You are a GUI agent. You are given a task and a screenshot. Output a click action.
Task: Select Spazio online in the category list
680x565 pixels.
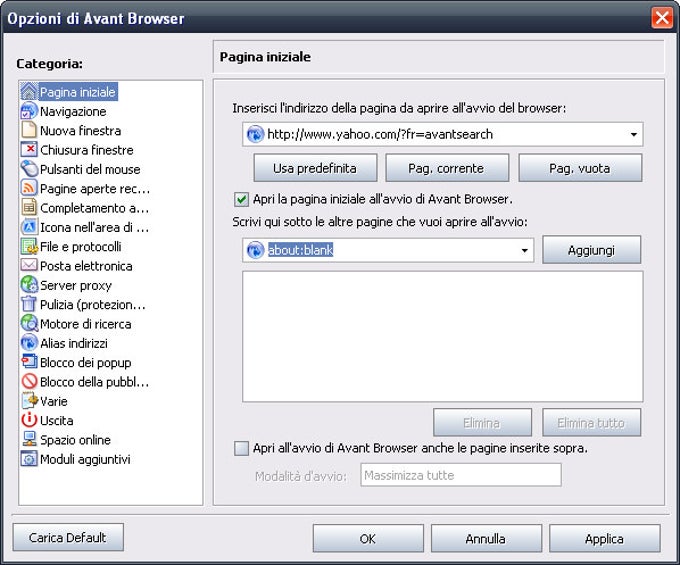[75, 440]
